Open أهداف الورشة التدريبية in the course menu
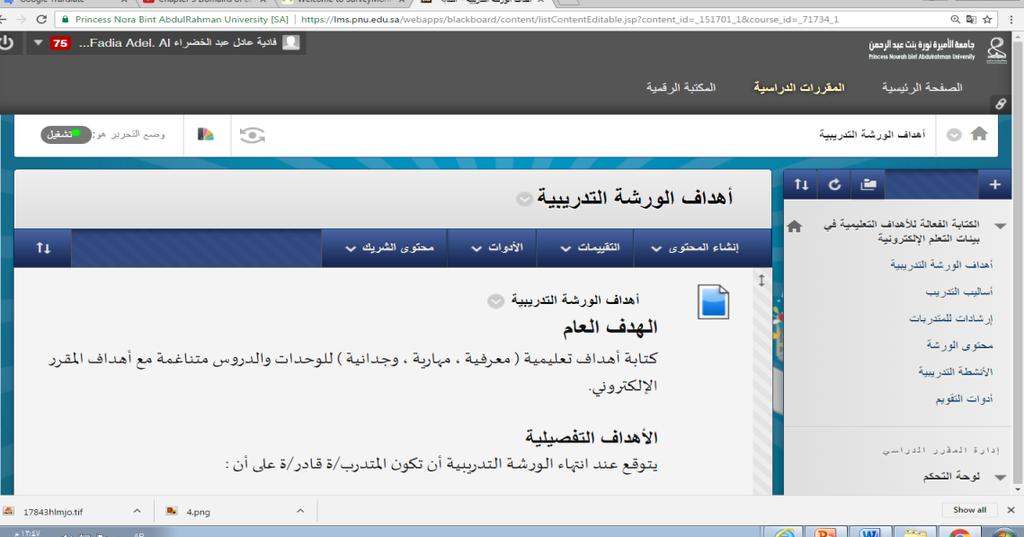1024x537 pixels. 941,265
